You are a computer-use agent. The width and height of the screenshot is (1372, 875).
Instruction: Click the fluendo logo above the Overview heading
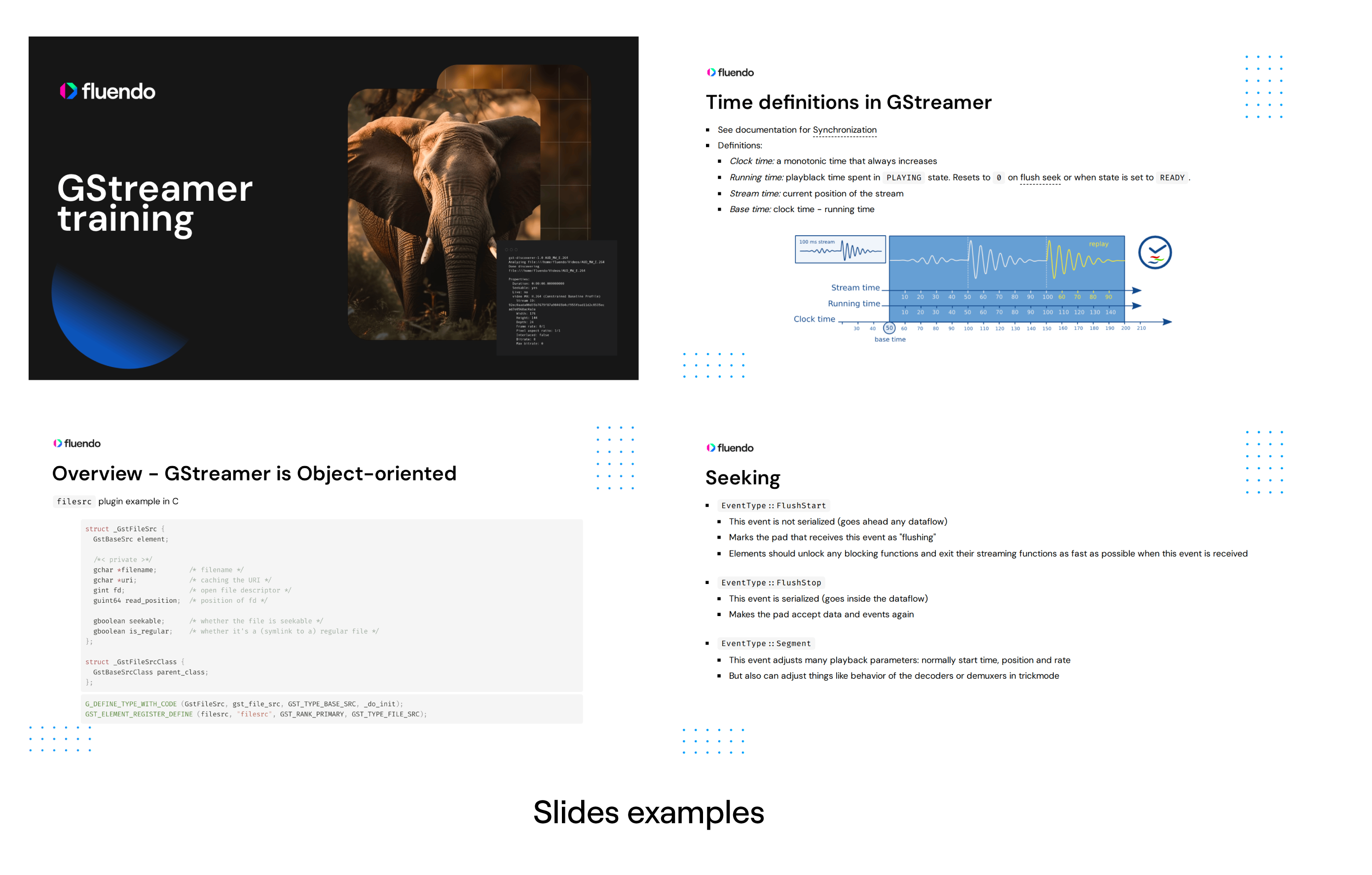coord(77,443)
